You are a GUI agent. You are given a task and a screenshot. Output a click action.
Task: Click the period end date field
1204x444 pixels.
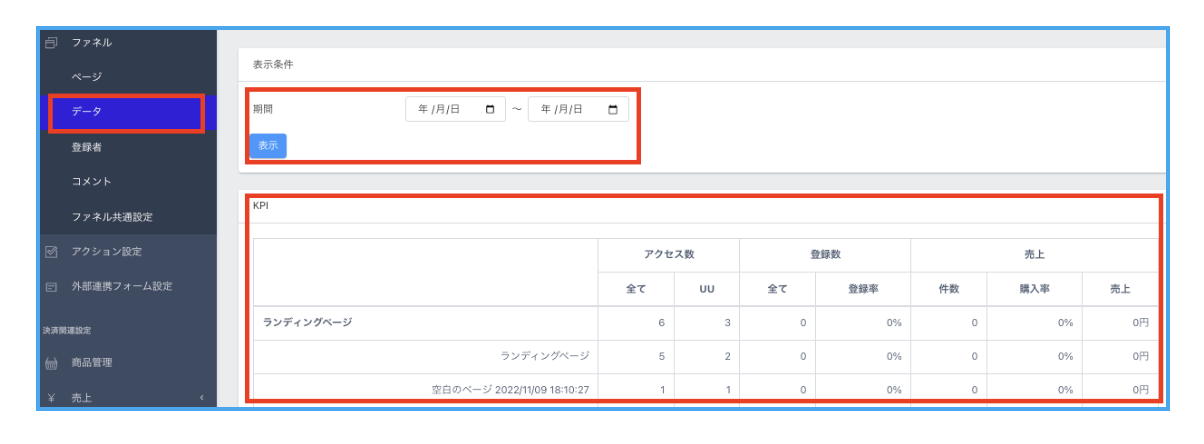point(568,110)
